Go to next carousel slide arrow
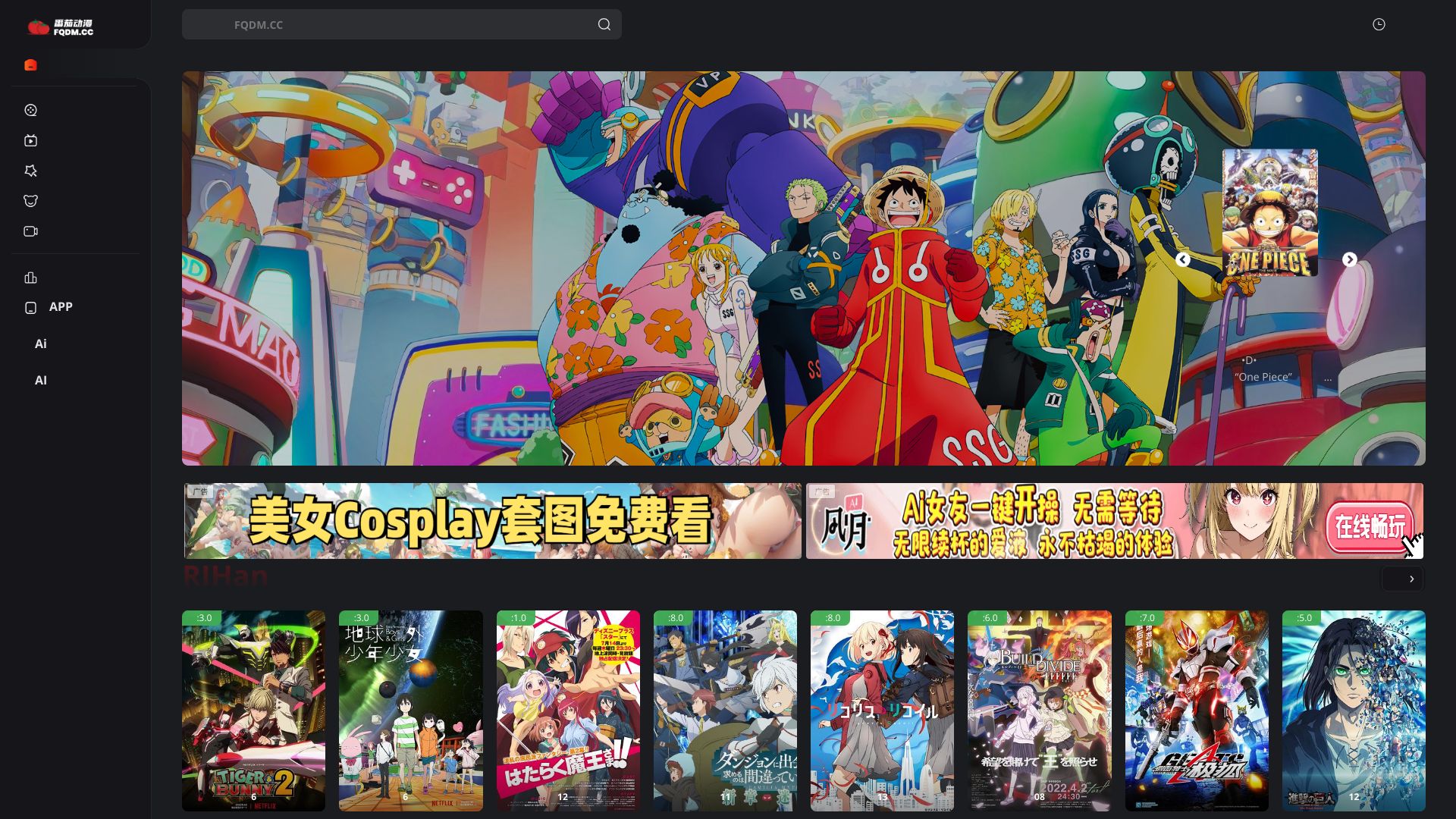1456x819 pixels. click(x=1349, y=259)
